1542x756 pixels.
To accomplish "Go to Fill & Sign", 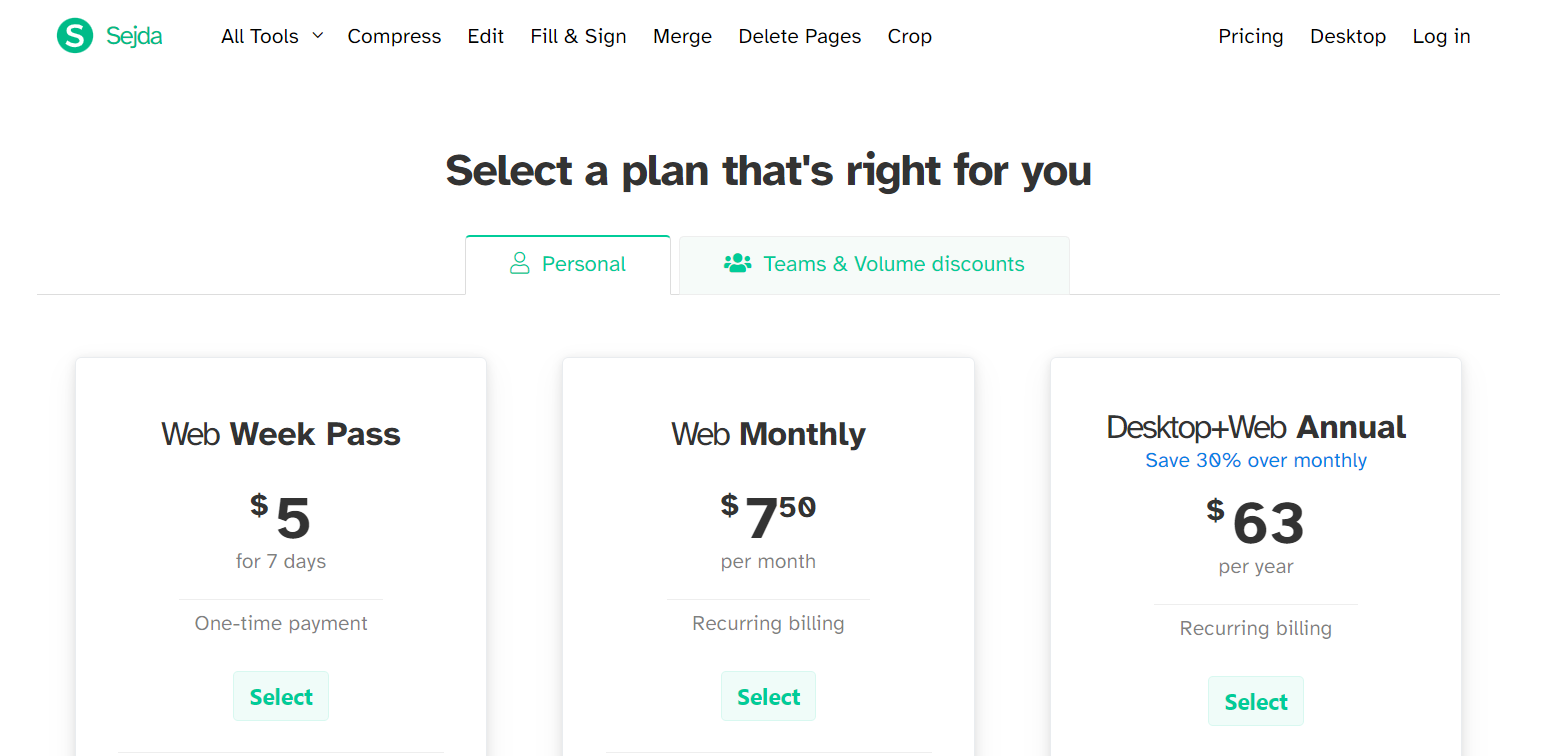I will coord(579,36).
